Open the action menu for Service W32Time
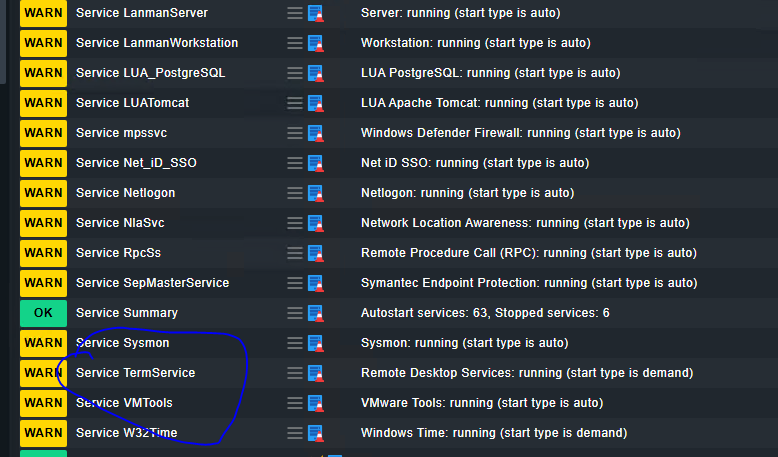 [294, 433]
